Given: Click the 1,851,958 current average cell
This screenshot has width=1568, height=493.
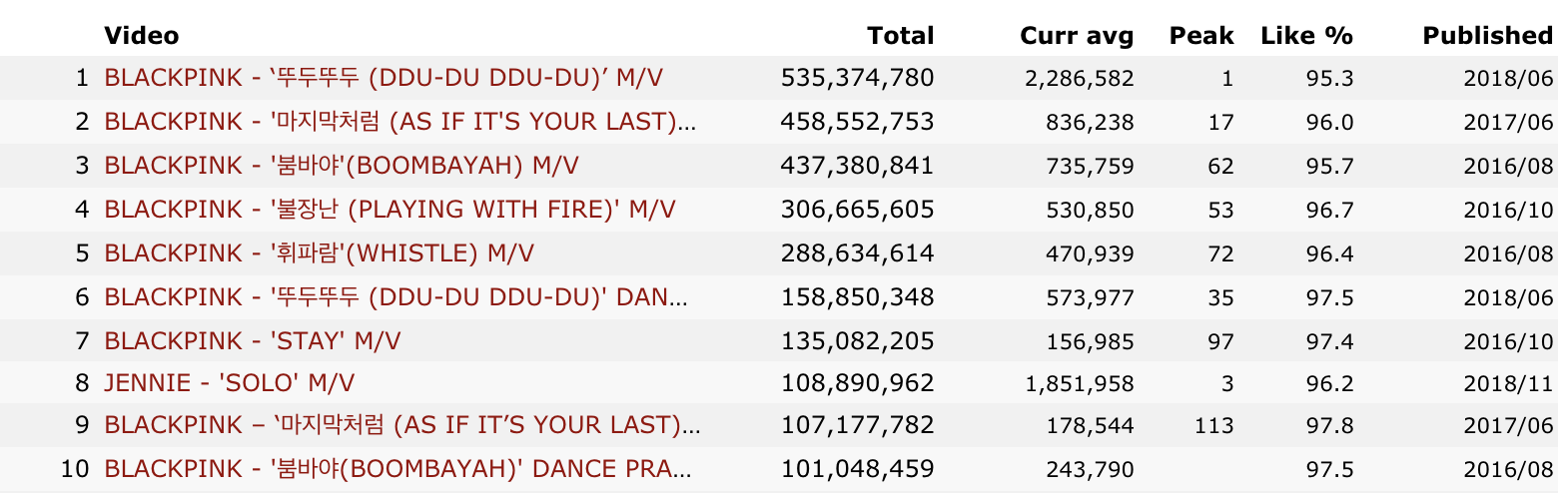Looking at the screenshot, I should (1080, 383).
